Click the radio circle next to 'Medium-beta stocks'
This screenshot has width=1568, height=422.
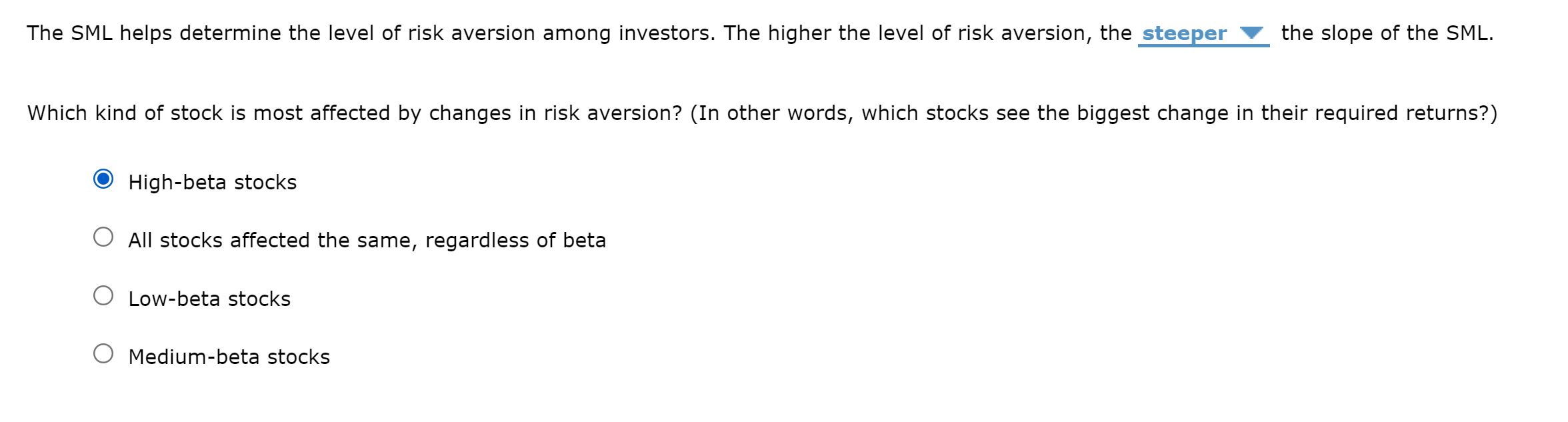click(x=103, y=353)
